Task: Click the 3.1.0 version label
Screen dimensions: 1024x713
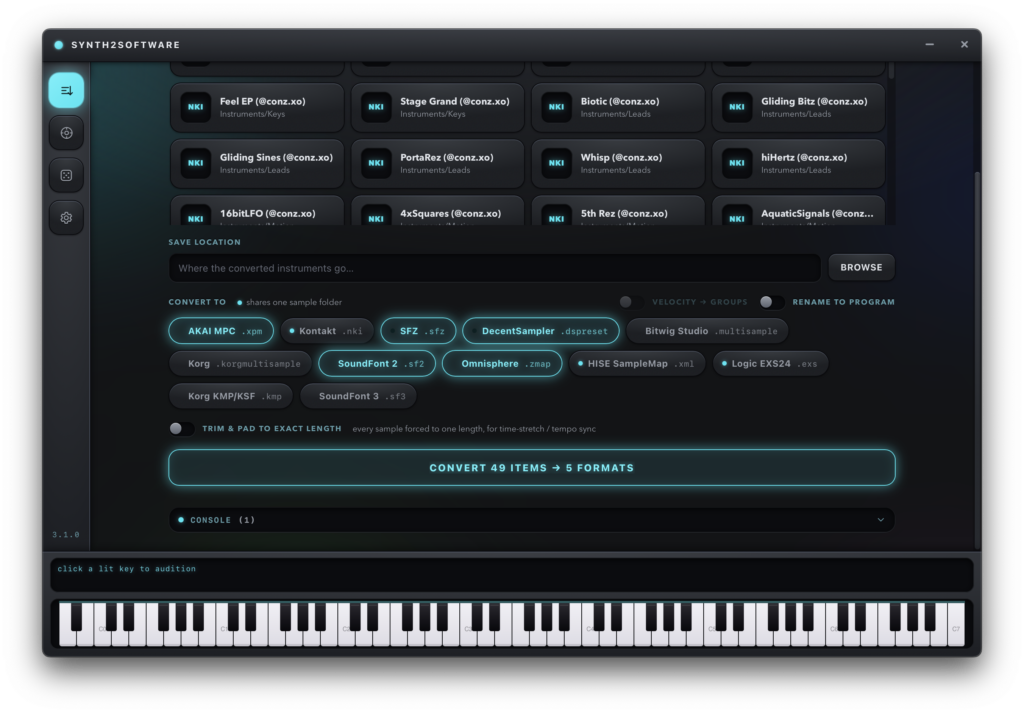Action: pyautogui.click(x=66, y=534)
